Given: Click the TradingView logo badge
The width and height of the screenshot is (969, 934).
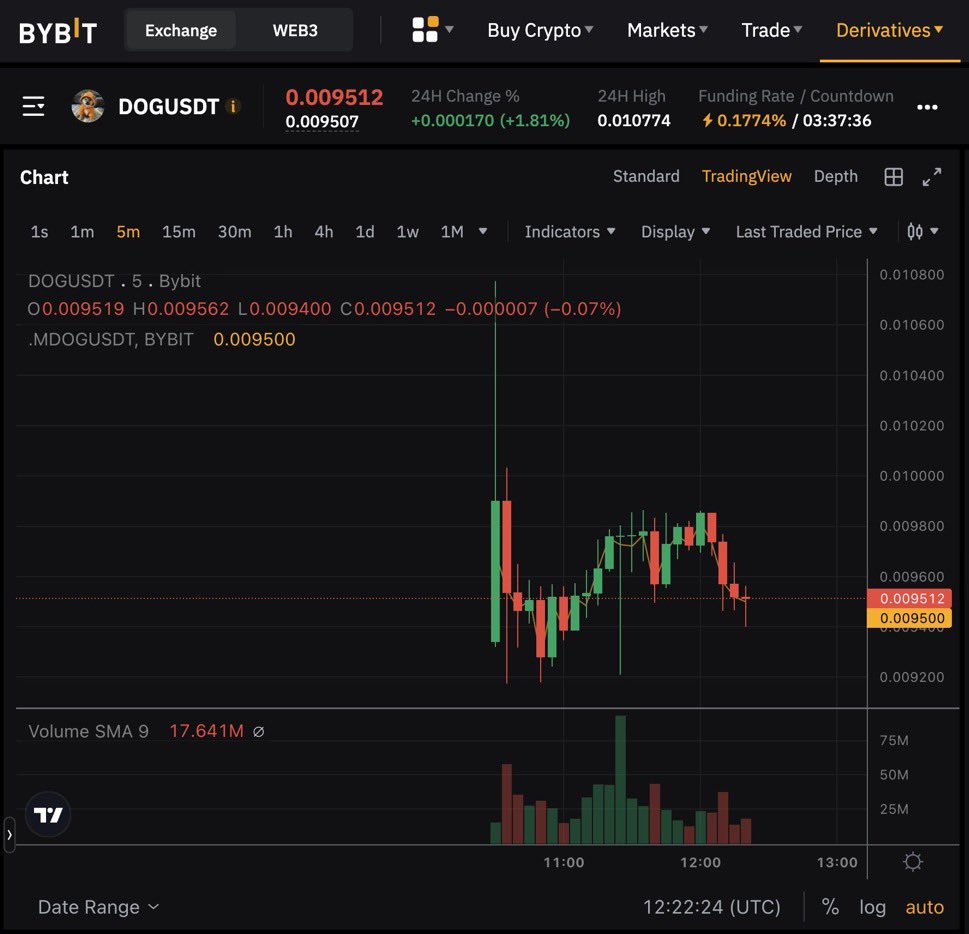Looking at the screenshot, I should coord(48,815).
